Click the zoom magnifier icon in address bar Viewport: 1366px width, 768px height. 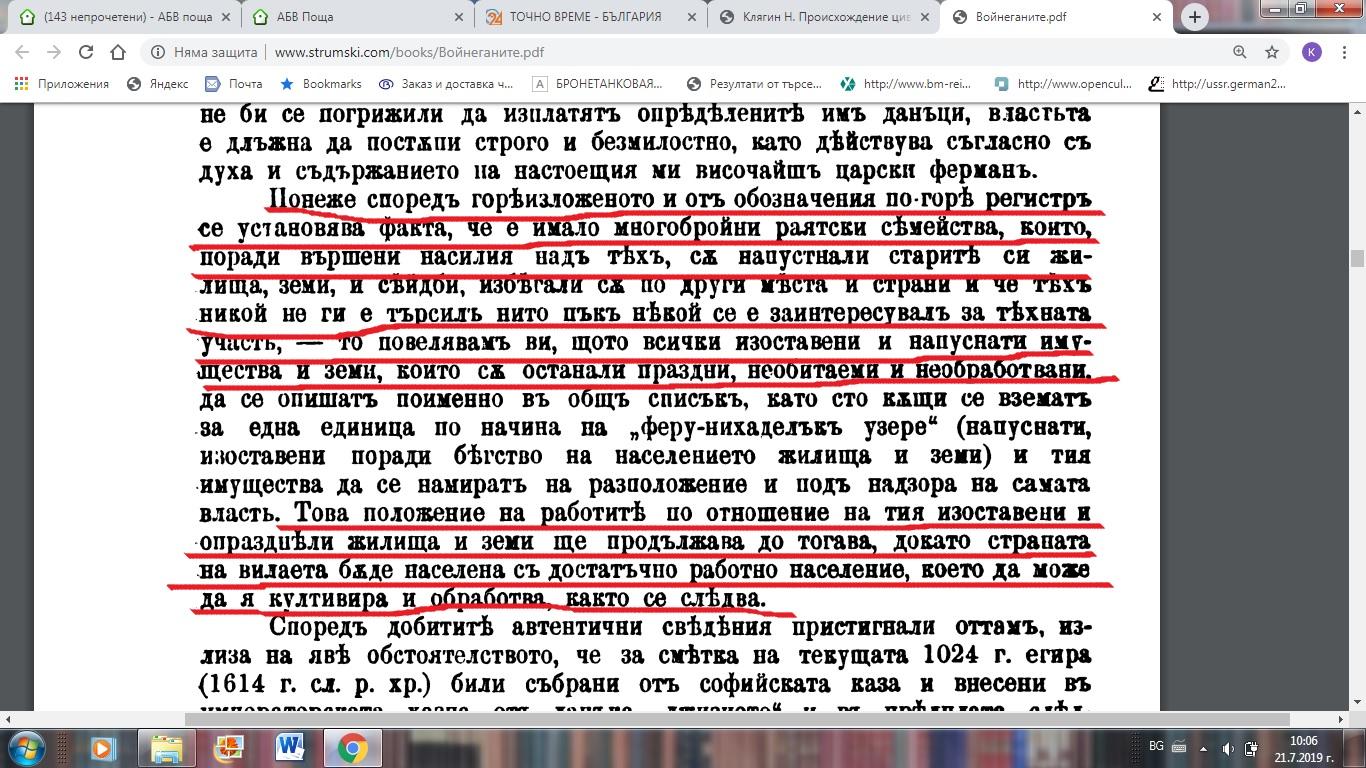(x=1240, y=52)
